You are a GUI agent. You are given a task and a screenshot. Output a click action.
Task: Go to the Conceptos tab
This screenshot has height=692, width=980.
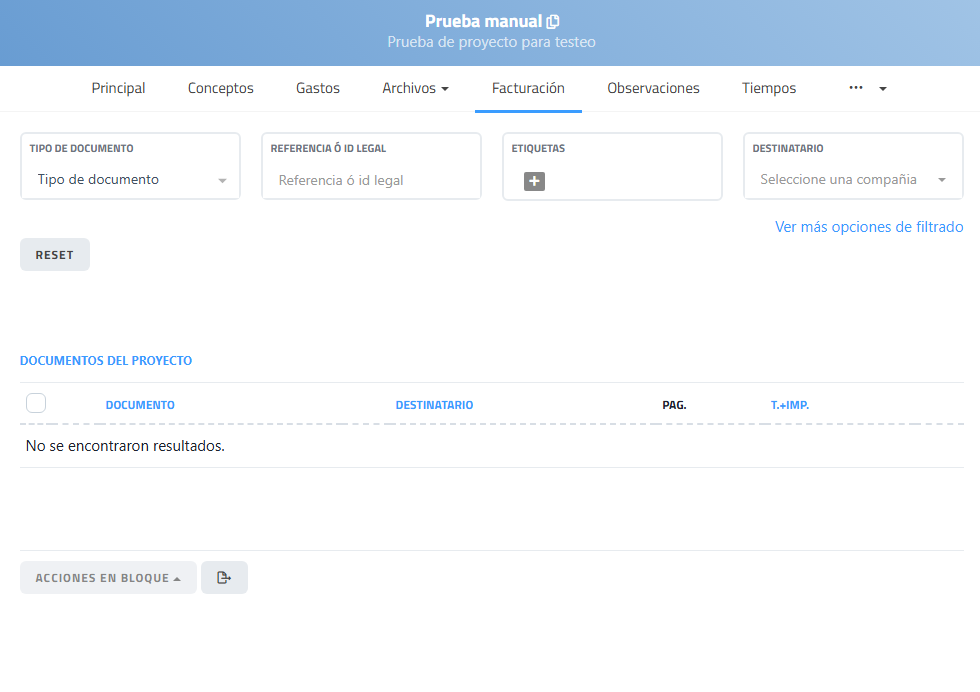(221, 88)
